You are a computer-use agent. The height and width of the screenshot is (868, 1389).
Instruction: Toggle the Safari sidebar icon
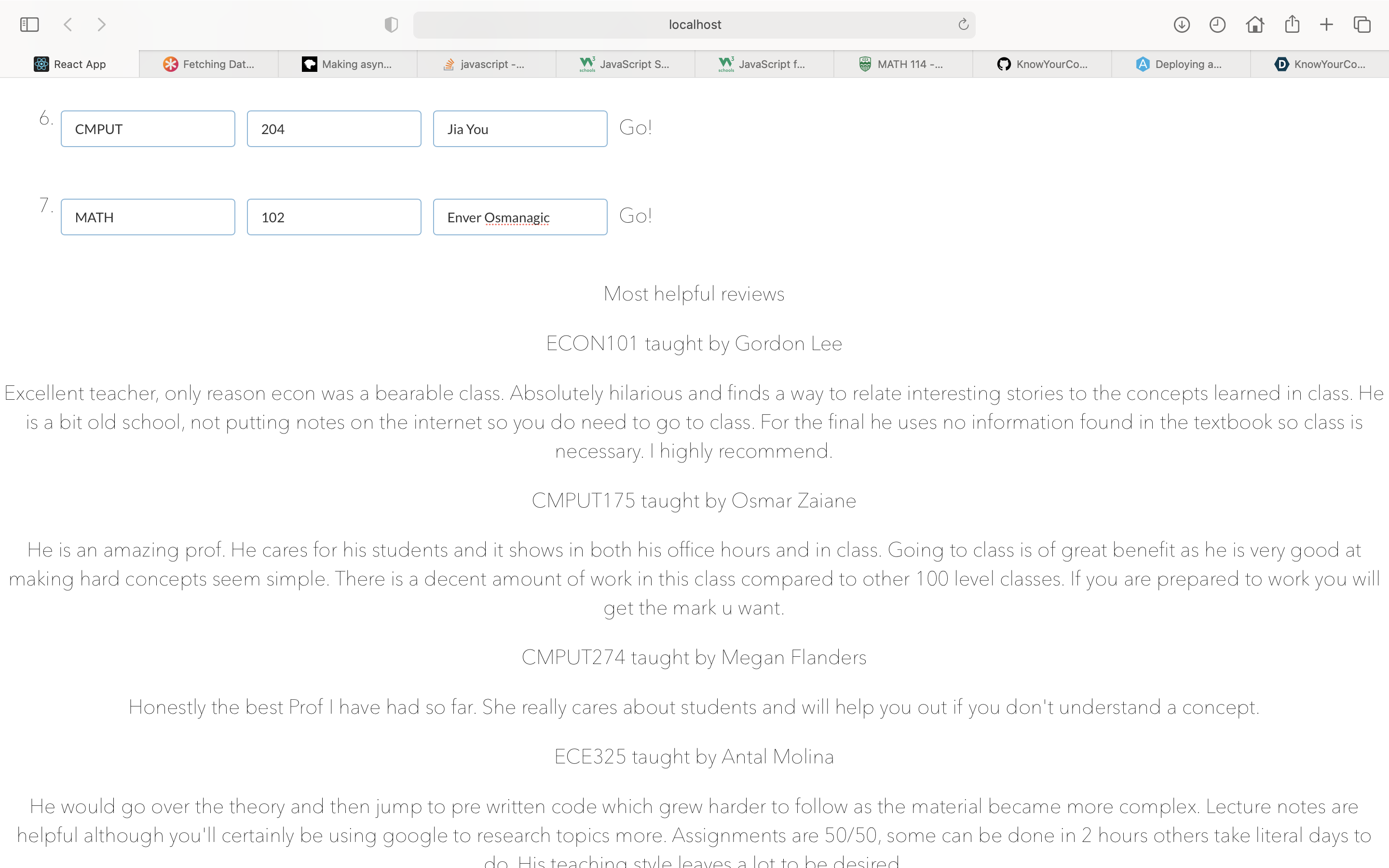(29, 25)
